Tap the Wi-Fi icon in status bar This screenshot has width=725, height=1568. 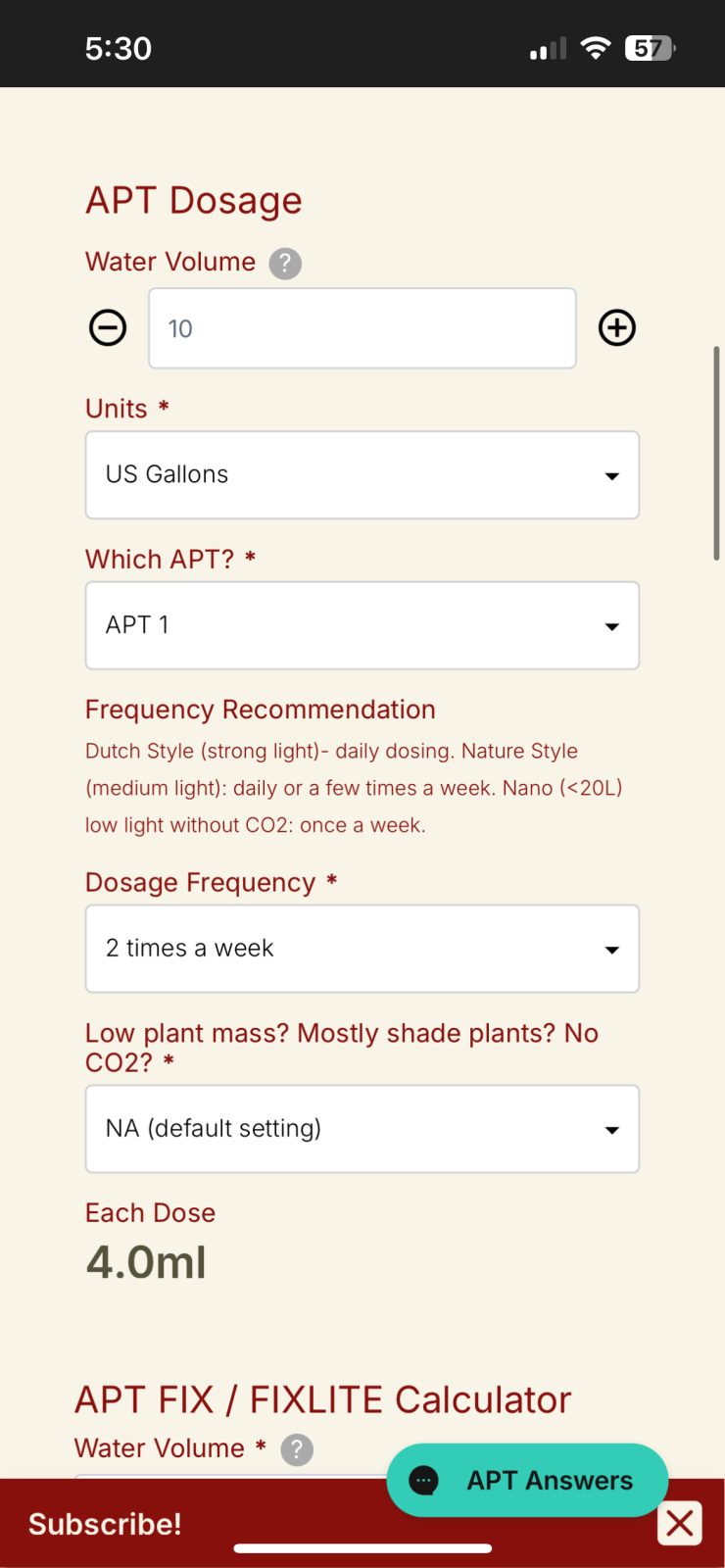595,48
